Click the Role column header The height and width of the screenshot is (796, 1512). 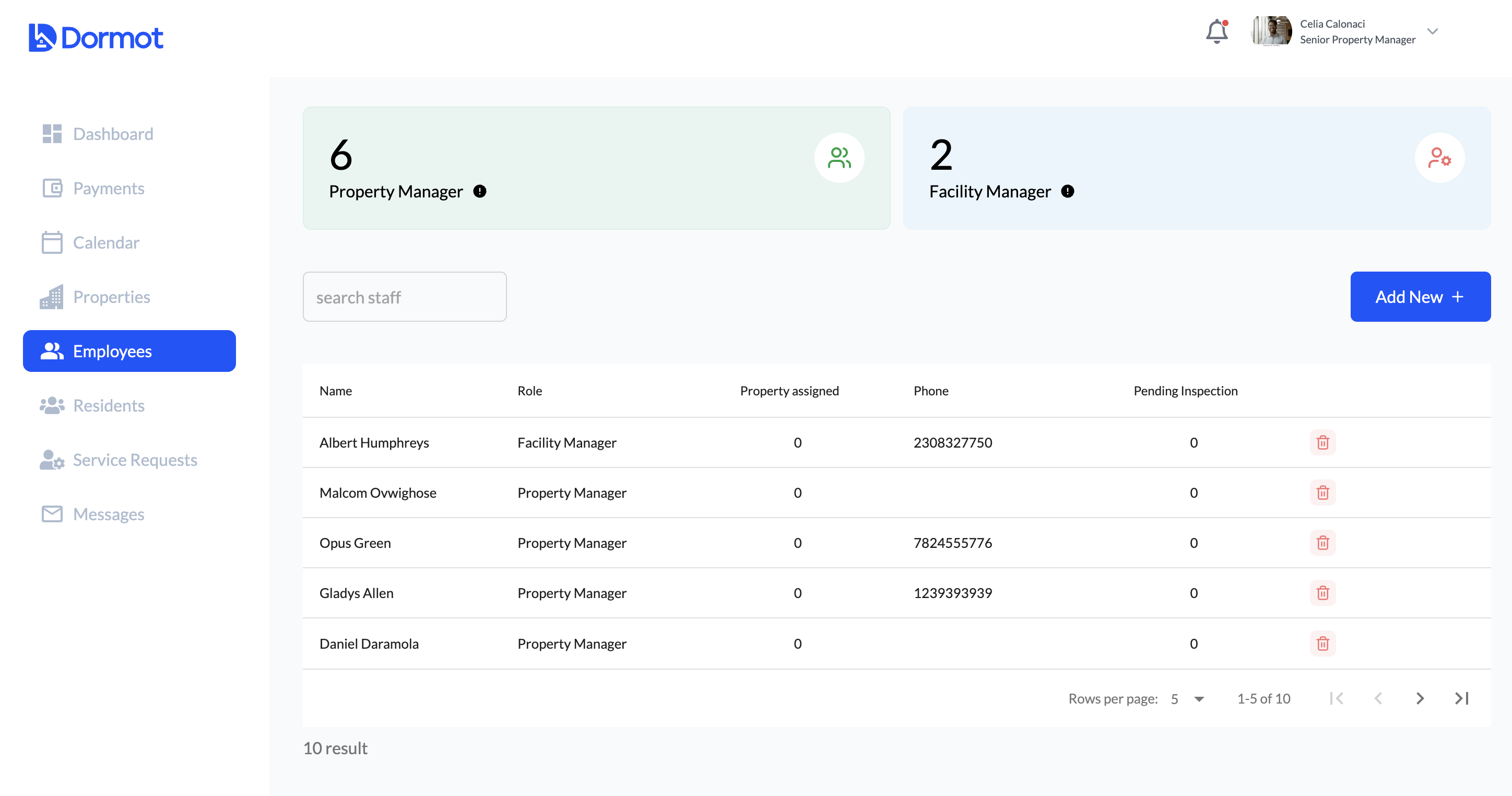click(529, 391)
